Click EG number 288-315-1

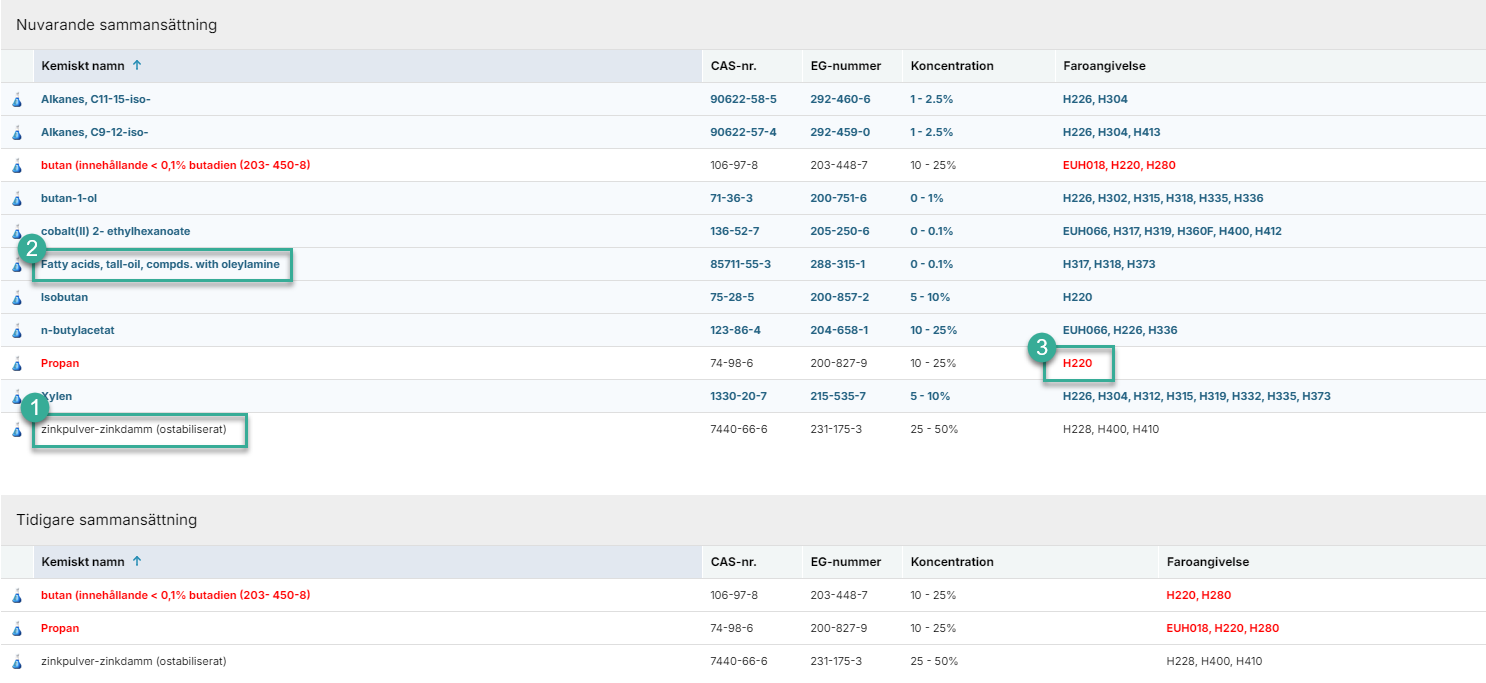[x=838, y=265]
